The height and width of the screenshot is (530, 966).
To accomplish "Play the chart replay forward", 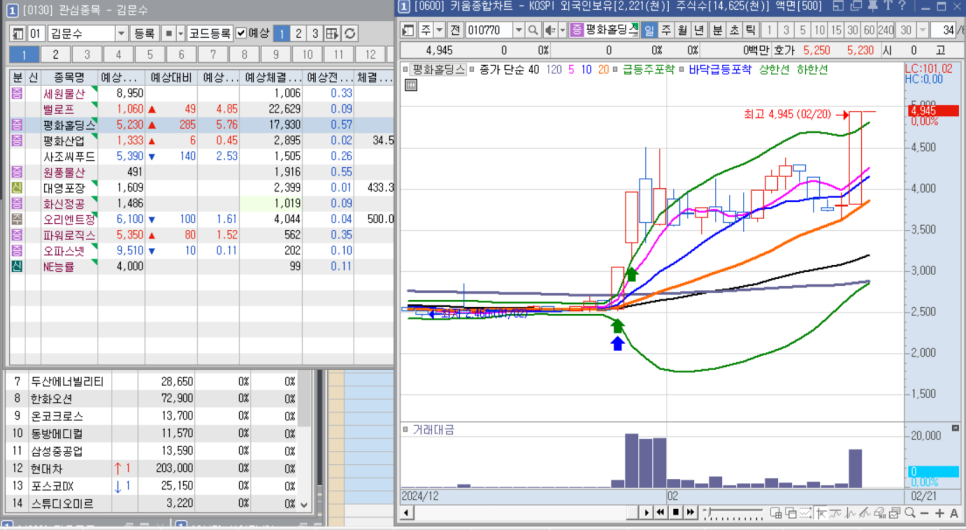I will [646, 512].
